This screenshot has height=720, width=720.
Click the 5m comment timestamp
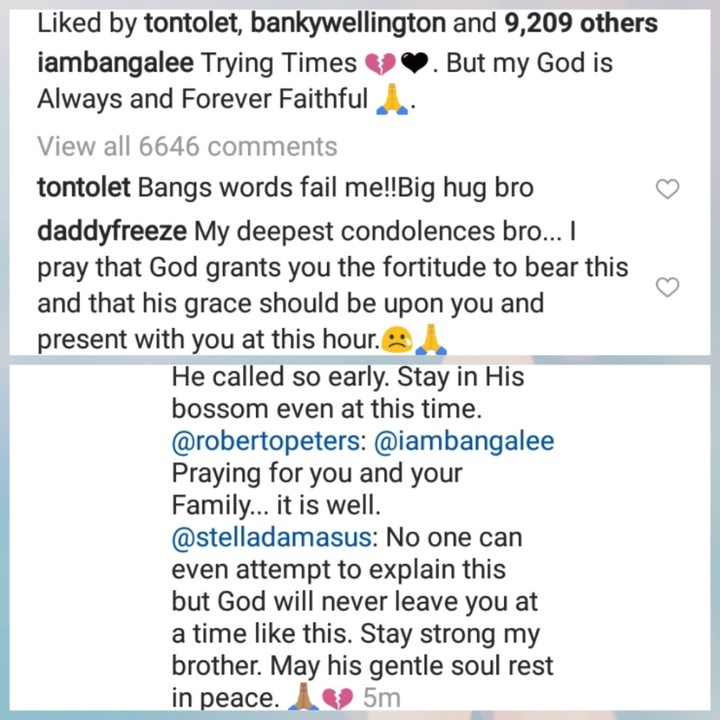pyautogui.click(x=380, y=699)
